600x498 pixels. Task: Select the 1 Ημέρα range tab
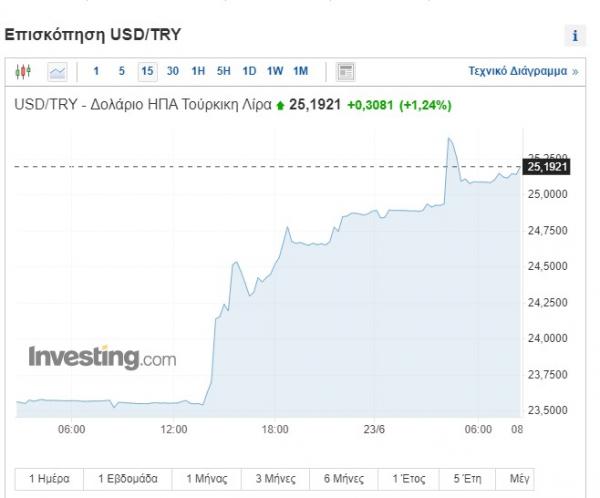49,479
